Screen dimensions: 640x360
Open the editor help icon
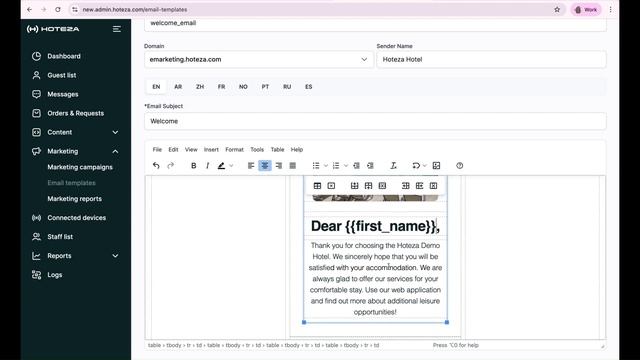460,166
